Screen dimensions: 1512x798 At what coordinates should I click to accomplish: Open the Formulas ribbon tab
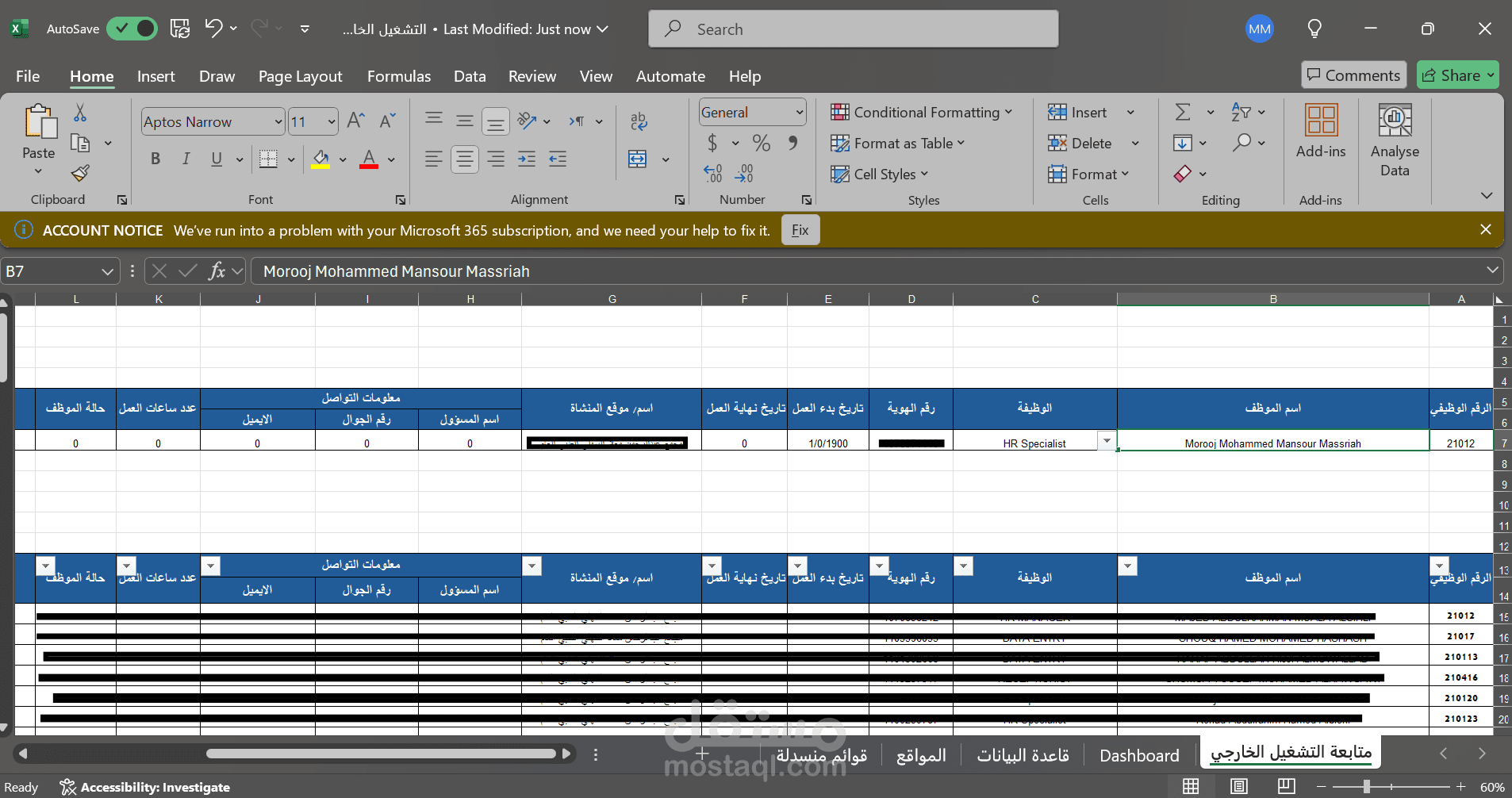click(x=399, y=76)
